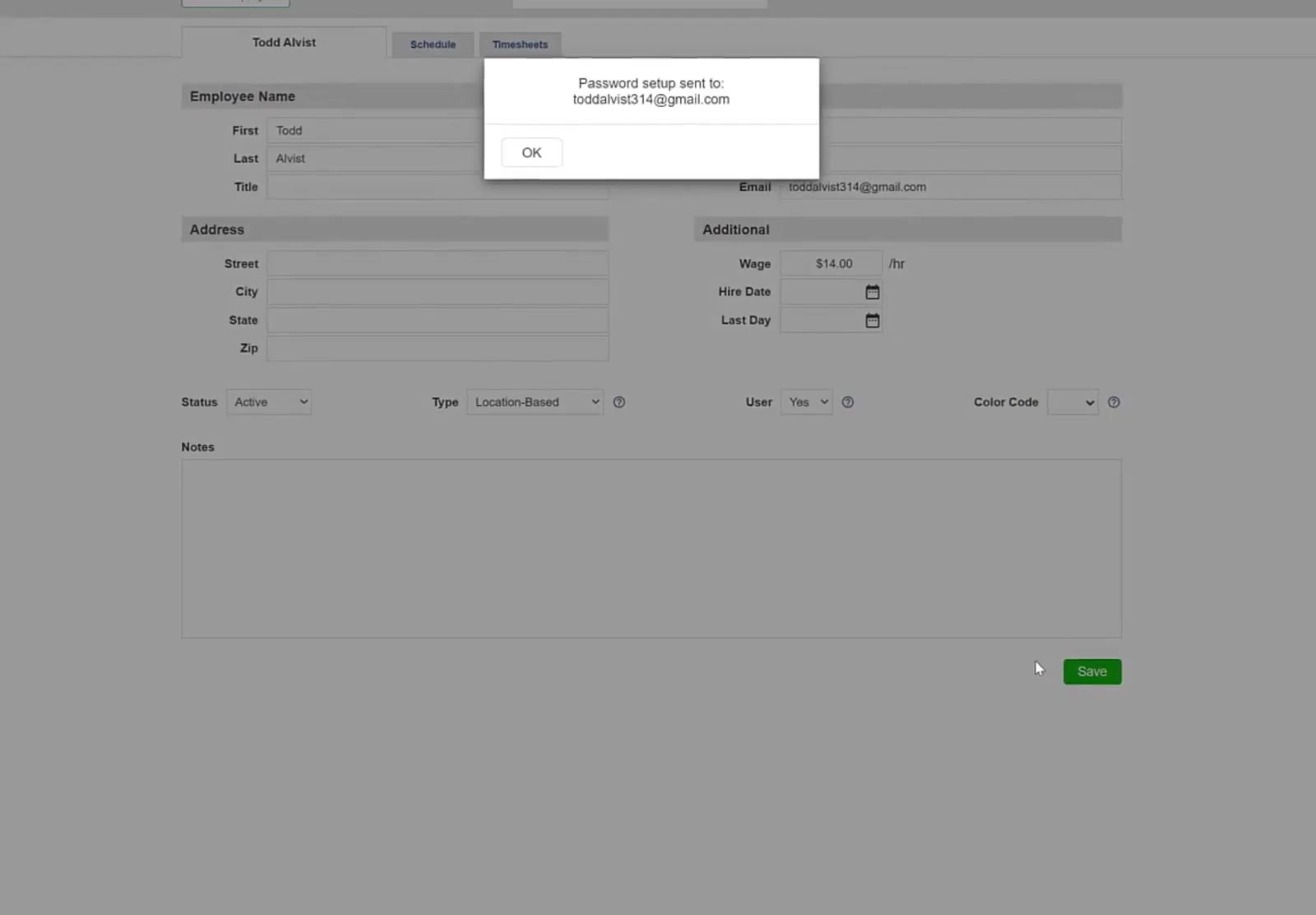Open the Color Code dropdown
The height and width of the screenshot is (915, 1316).
coord(1073,402)
